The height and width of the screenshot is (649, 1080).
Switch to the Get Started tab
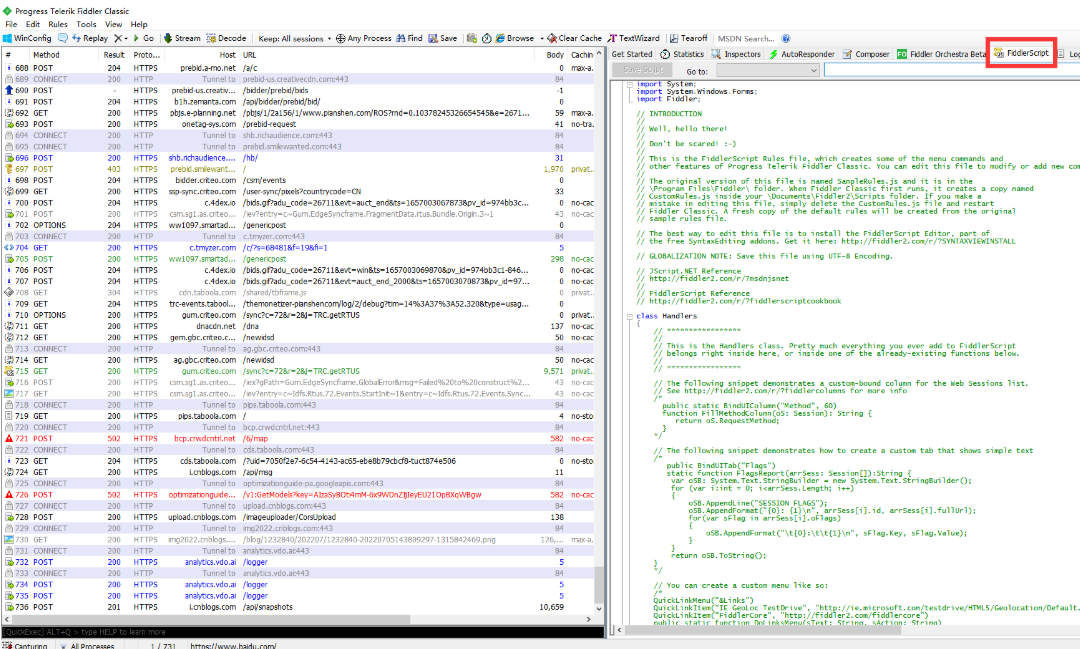(x=632, y=54)
